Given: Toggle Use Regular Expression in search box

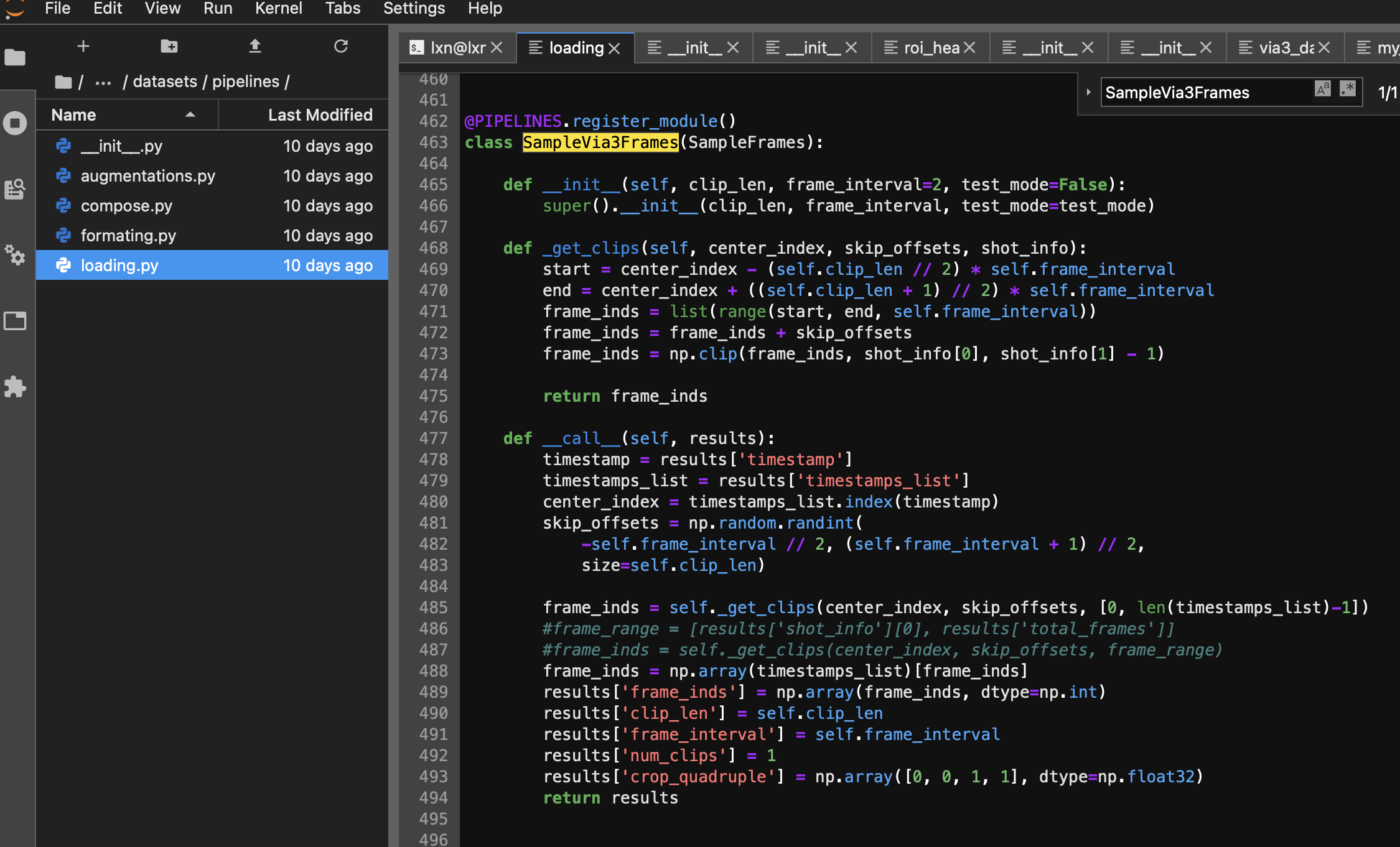Looking at the screenshot, I should click(x=1348, y=89).
